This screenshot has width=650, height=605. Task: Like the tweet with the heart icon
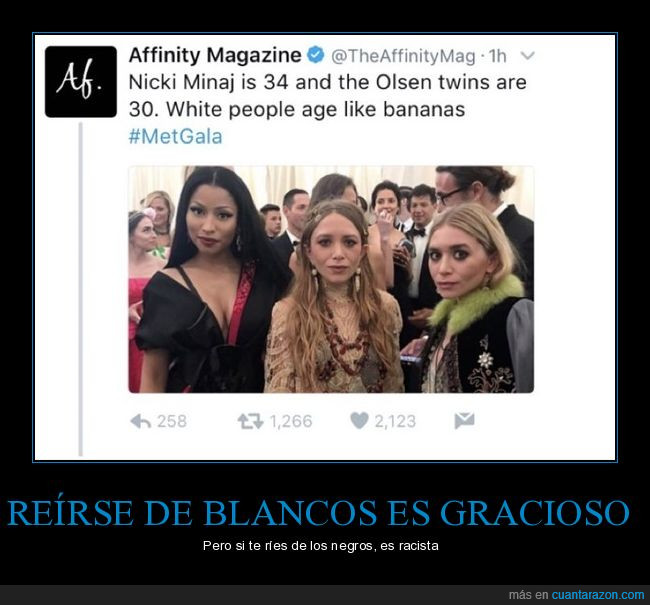(359, 420)
